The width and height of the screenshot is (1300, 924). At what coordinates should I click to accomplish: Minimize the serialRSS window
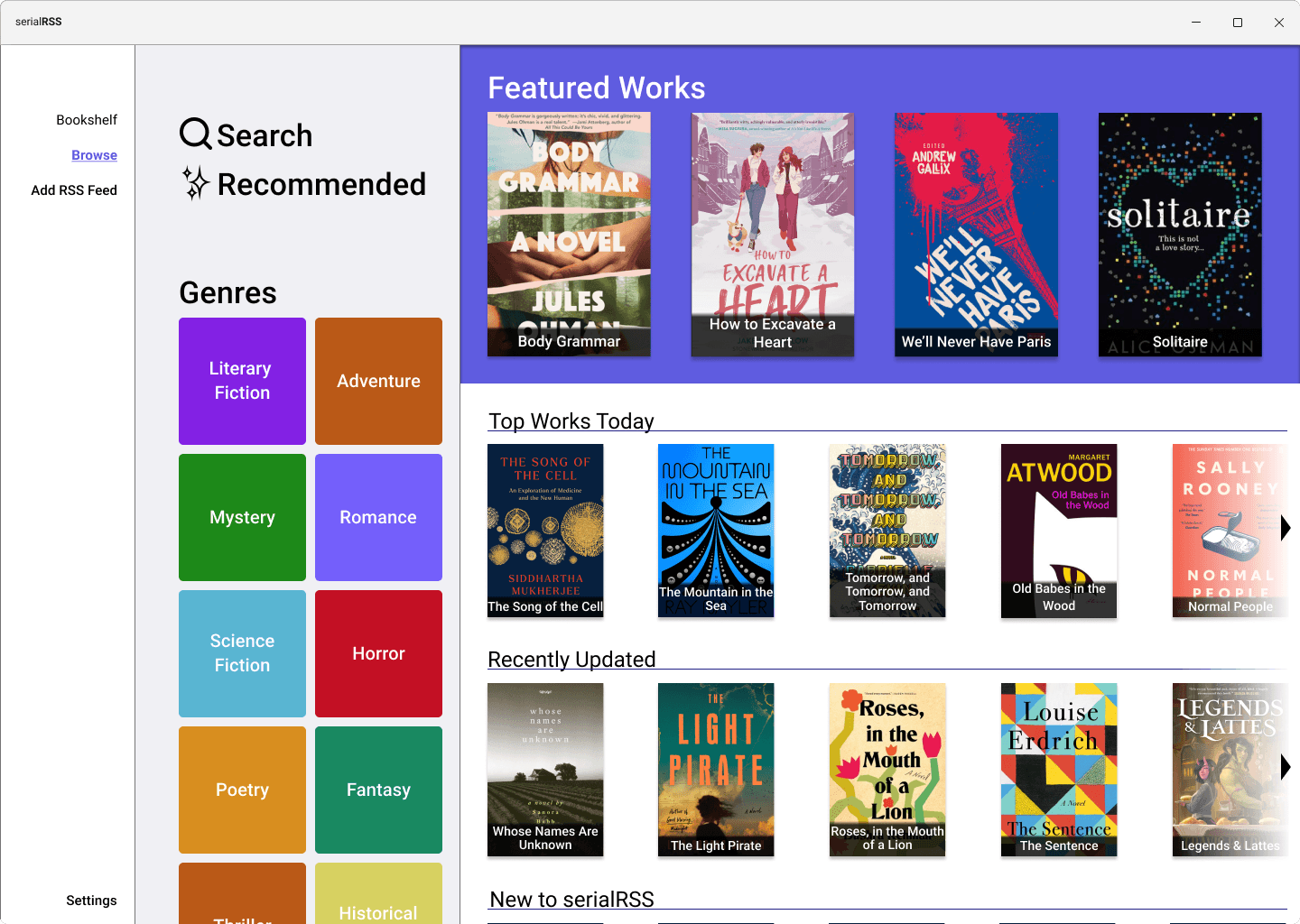[1196, 23]
